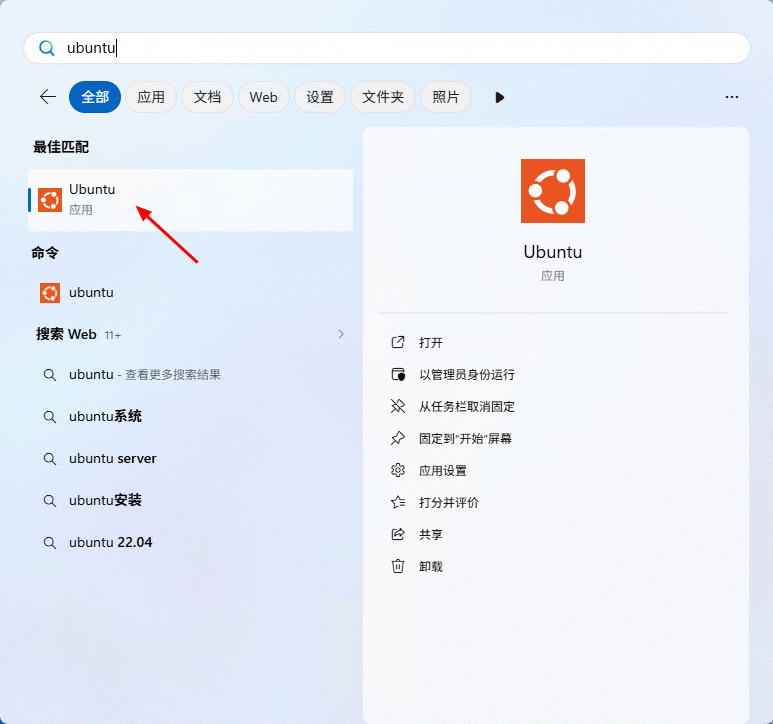Open the 搜索 Web section header

(66, 334)
